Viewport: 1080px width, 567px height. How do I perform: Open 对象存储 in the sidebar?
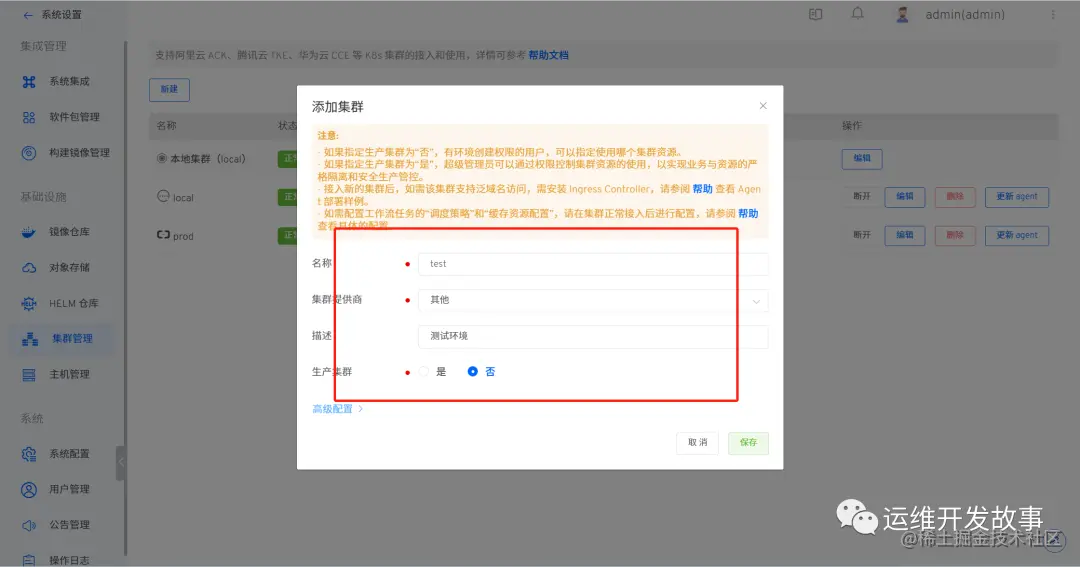69,267
